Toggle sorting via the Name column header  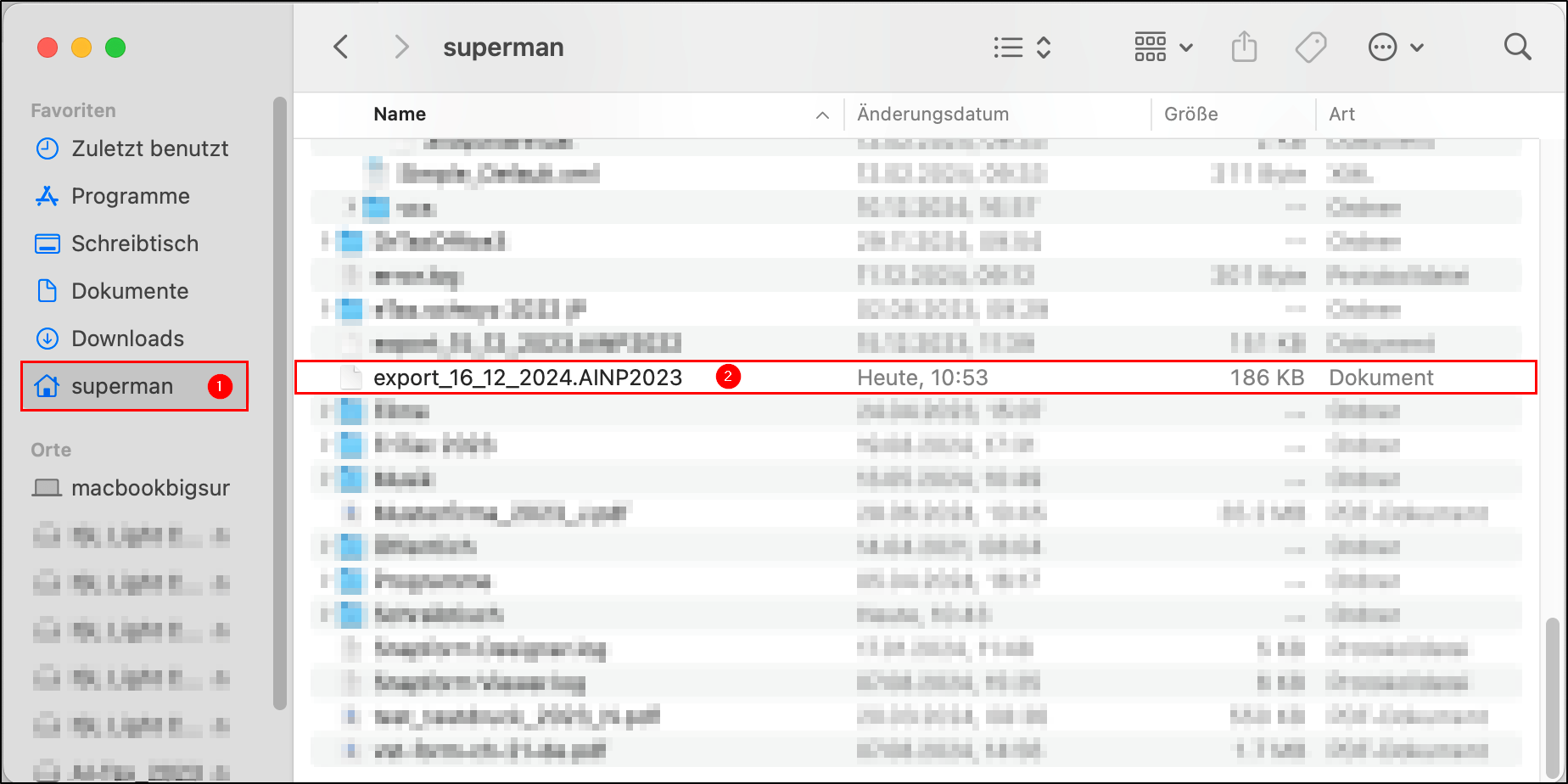tap(399, 114)
